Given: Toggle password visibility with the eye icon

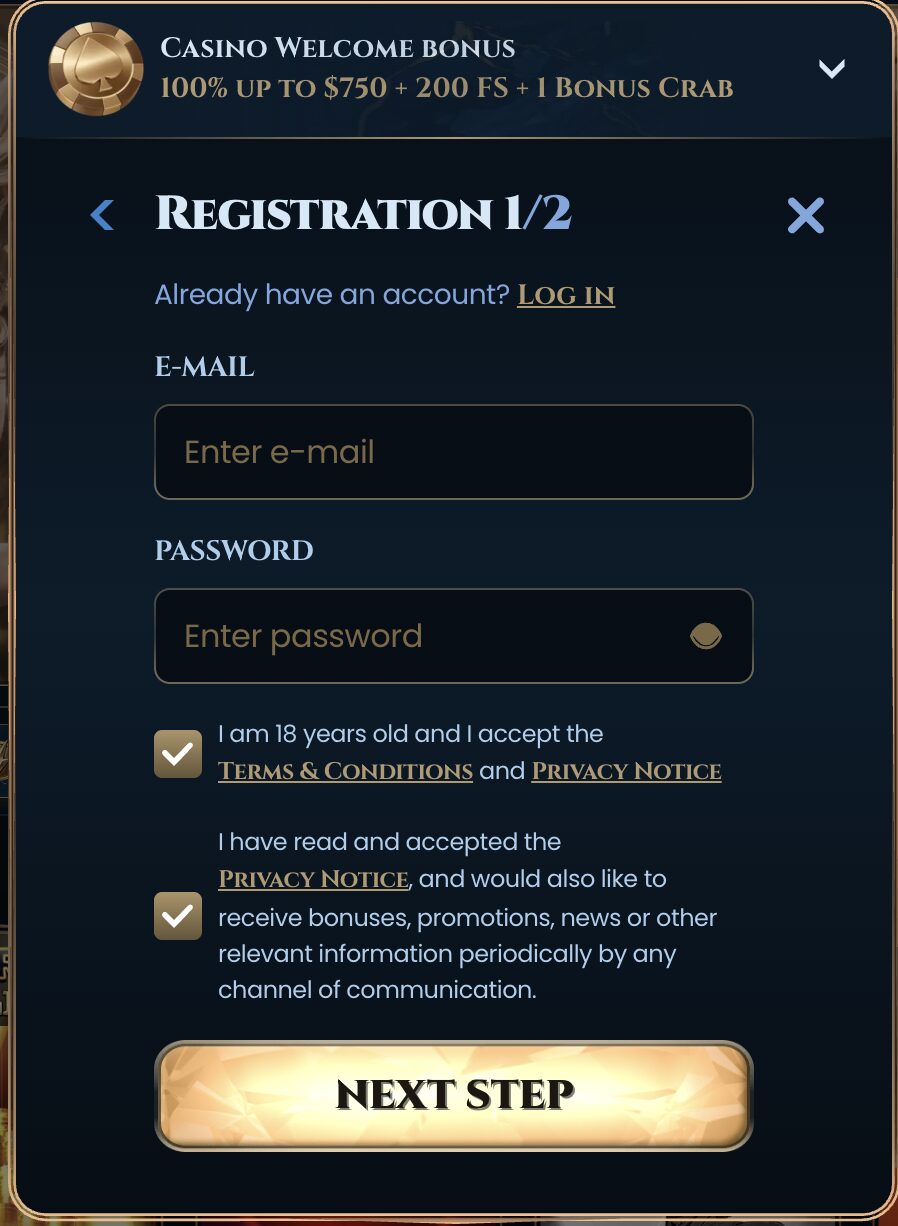Looking at the screenshot, I should pyautogui.click(x=705, y=636).
